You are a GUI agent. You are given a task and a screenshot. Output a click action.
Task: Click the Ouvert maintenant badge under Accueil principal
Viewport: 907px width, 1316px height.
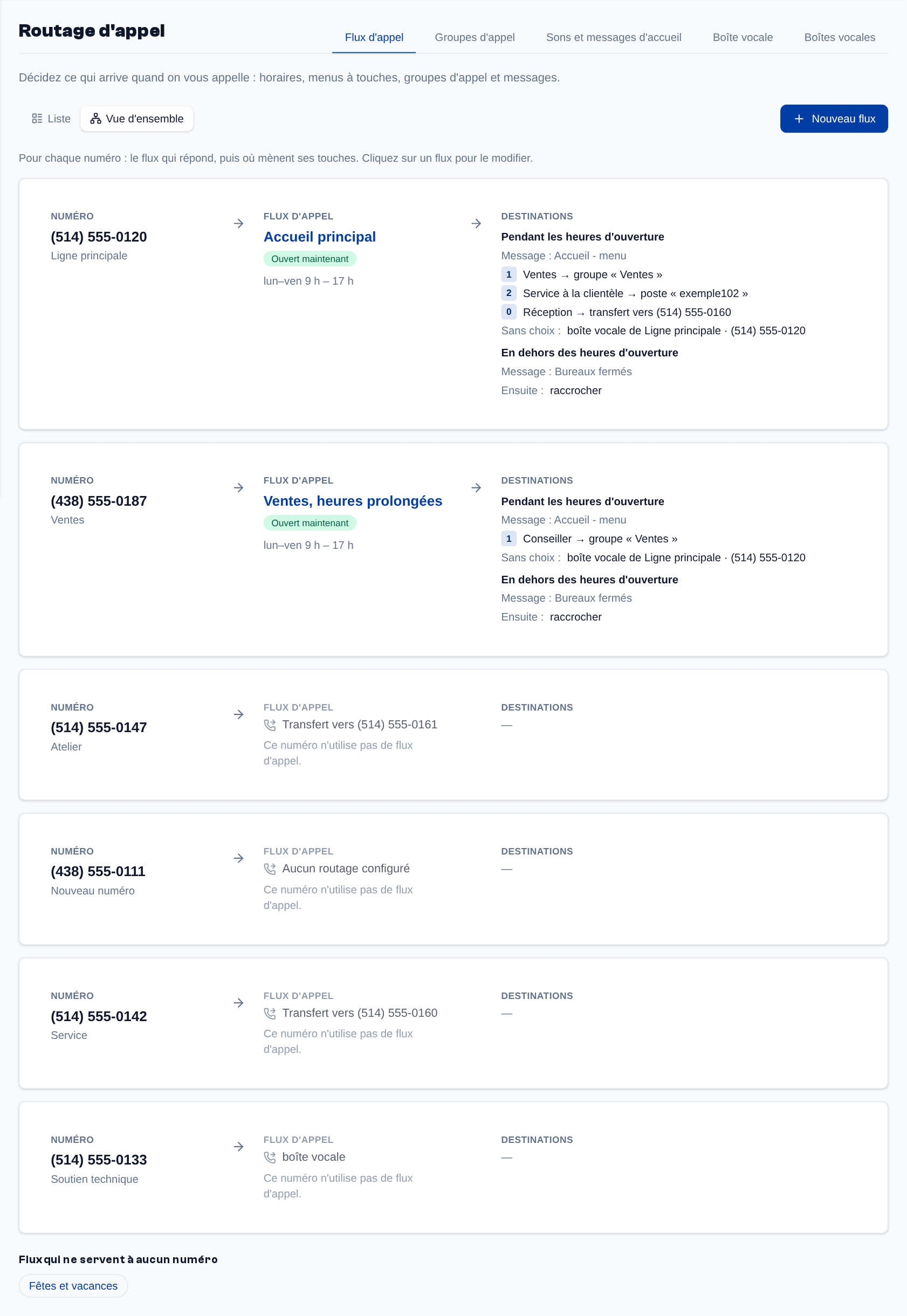(310, 259)
